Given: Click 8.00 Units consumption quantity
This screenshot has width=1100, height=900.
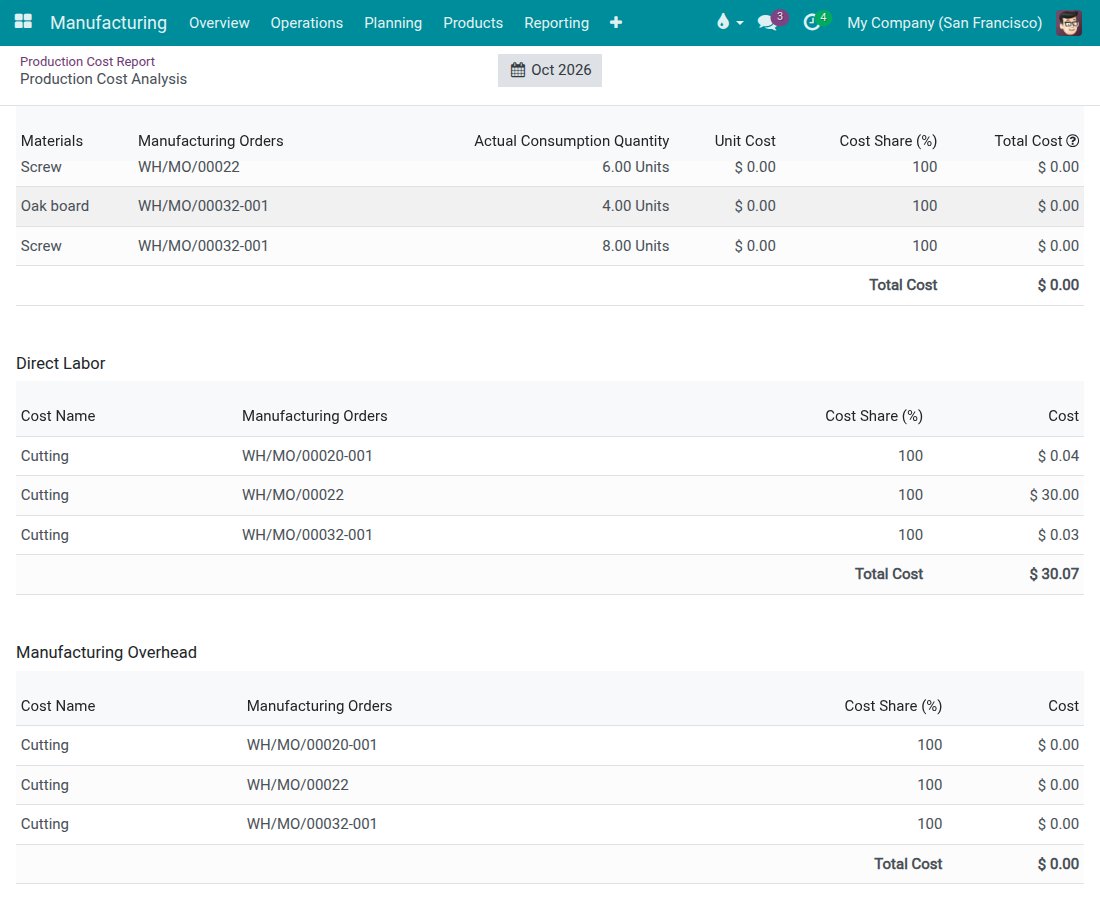Looking at the screenshot, I should tap(636, 246).
